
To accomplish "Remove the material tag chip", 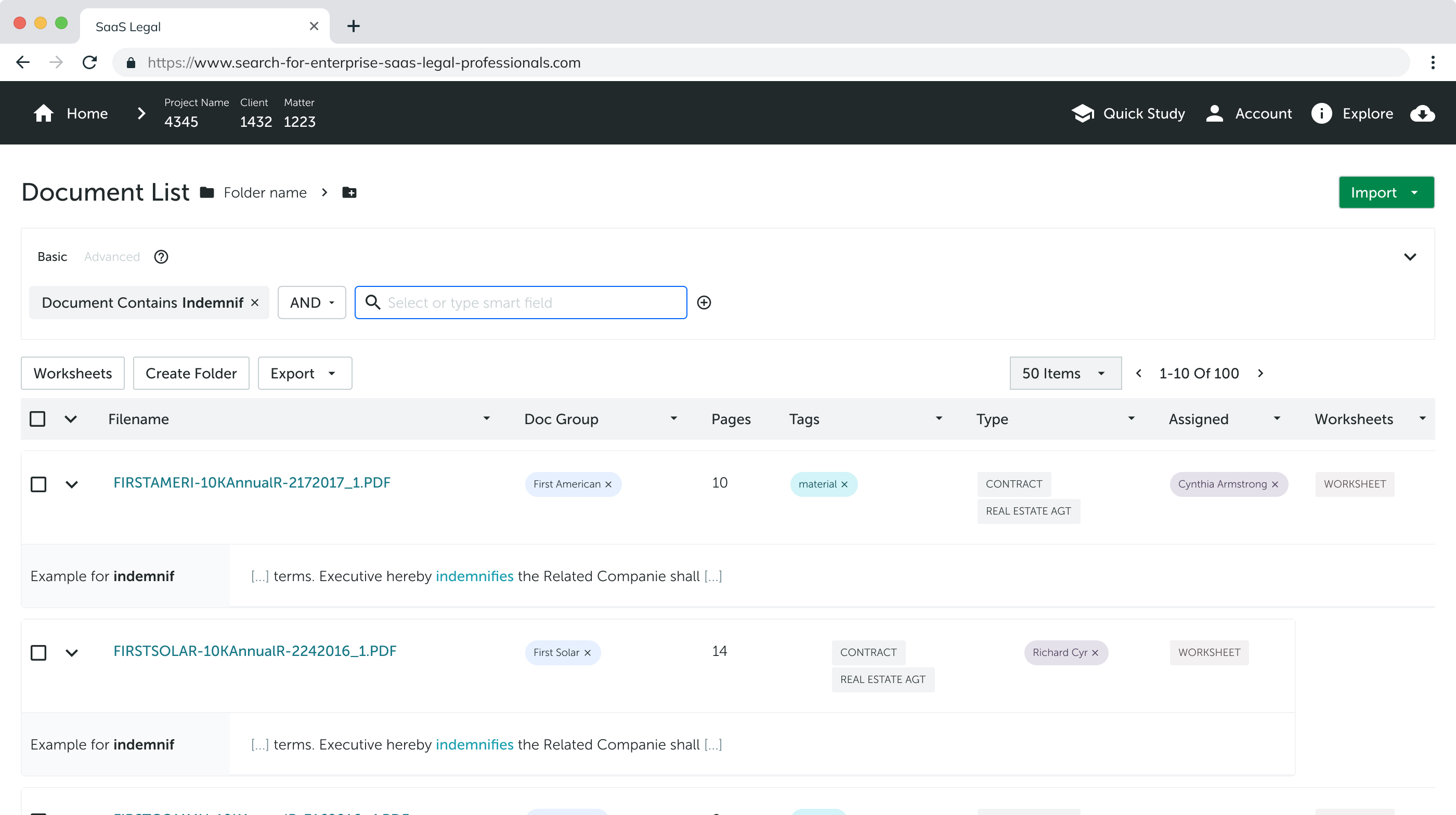I will tap(844, 484).
